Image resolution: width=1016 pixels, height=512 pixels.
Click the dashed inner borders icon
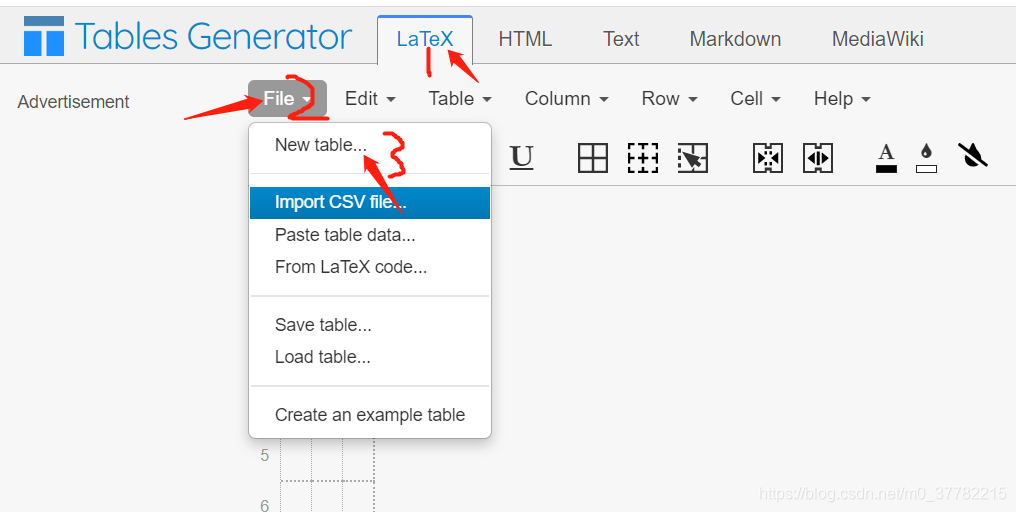pyautogui.click(x=643, y=157)
